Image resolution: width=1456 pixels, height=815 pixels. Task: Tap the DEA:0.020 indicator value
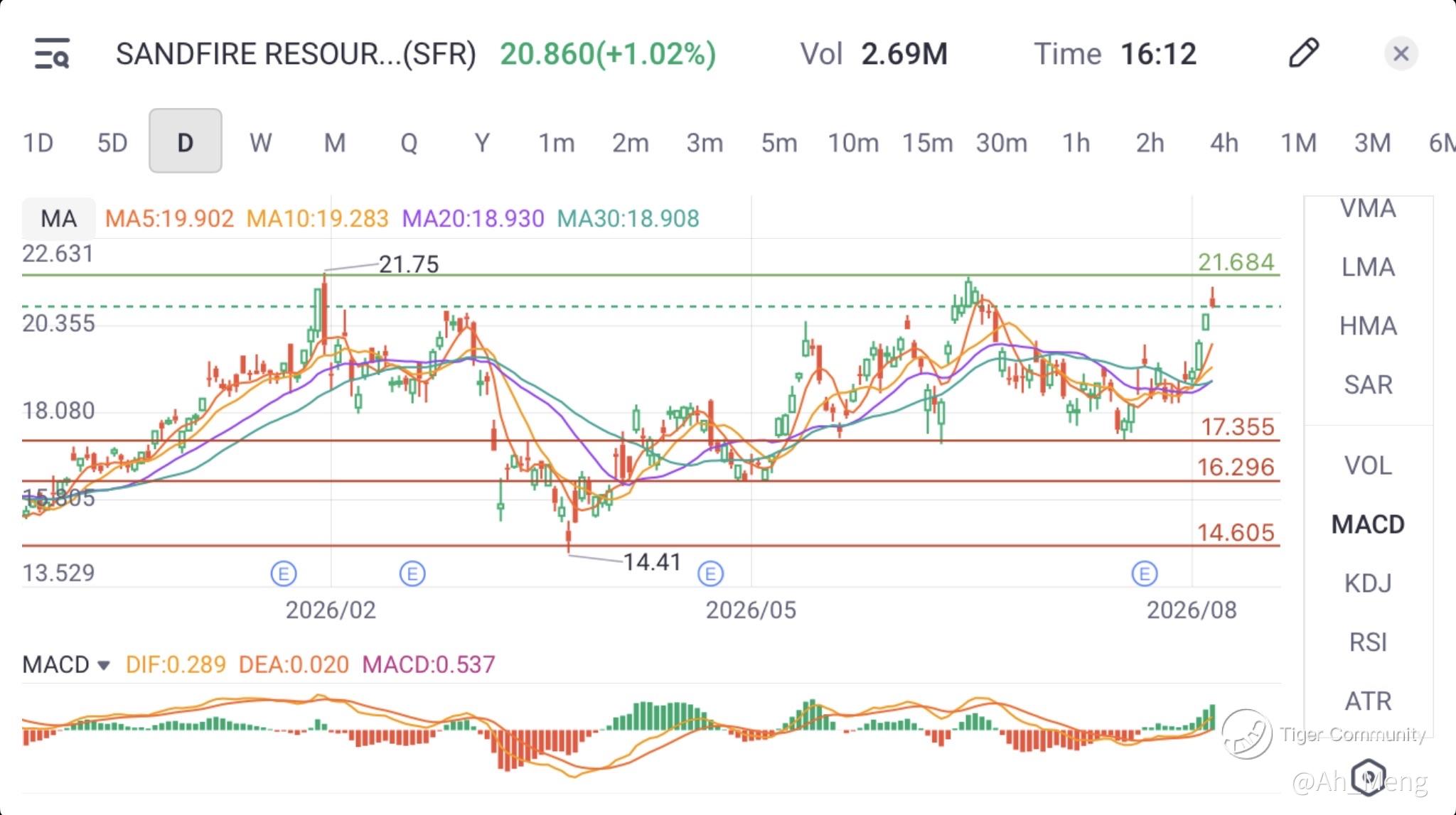pos(294,665)
